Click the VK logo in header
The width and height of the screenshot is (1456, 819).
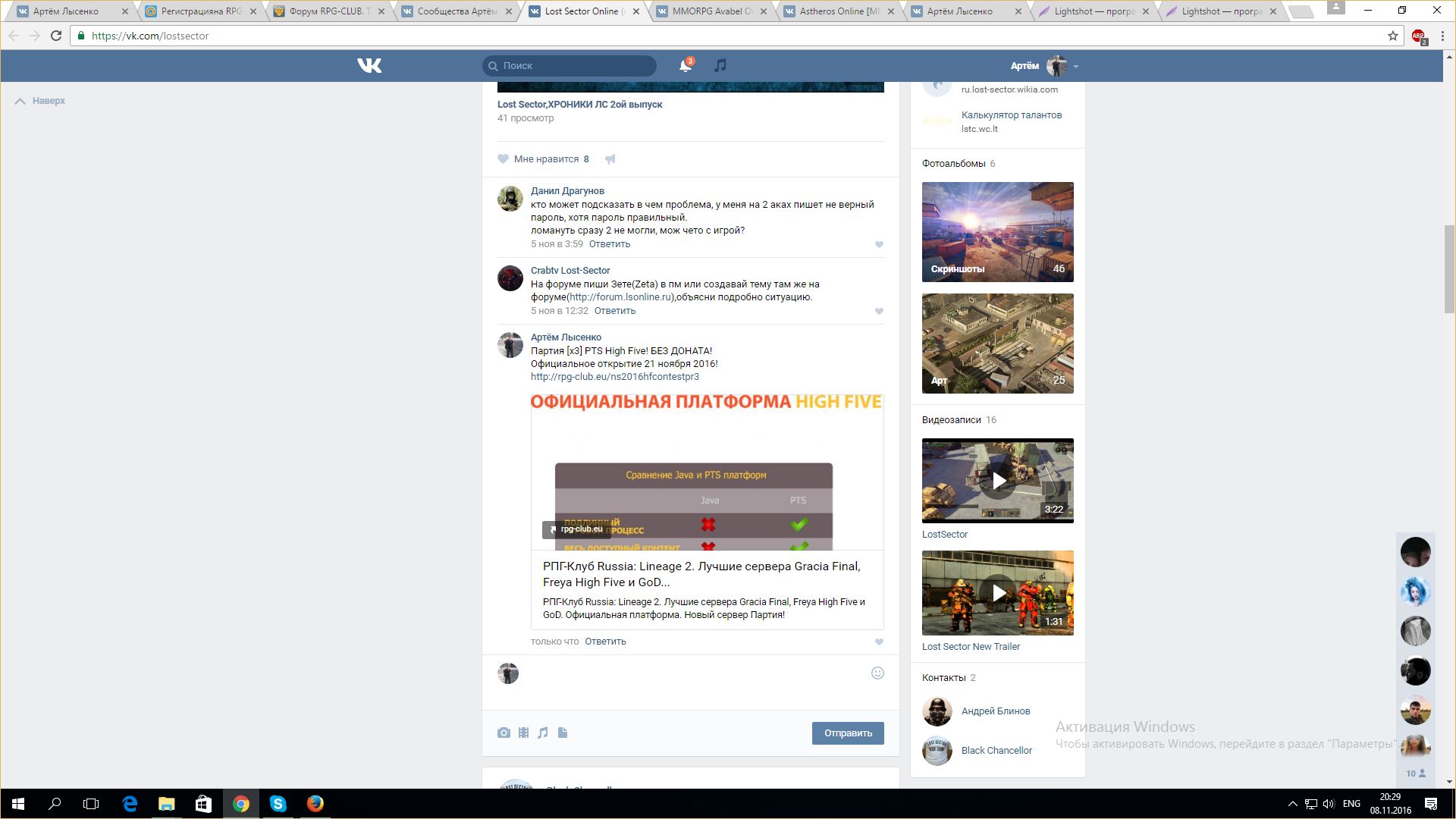point(369,66)
